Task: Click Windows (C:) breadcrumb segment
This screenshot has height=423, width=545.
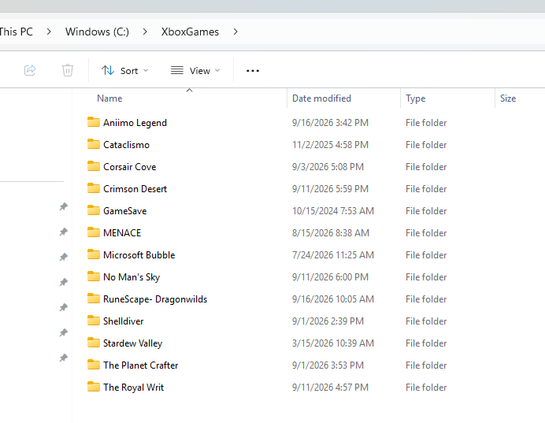Action: 97,32
